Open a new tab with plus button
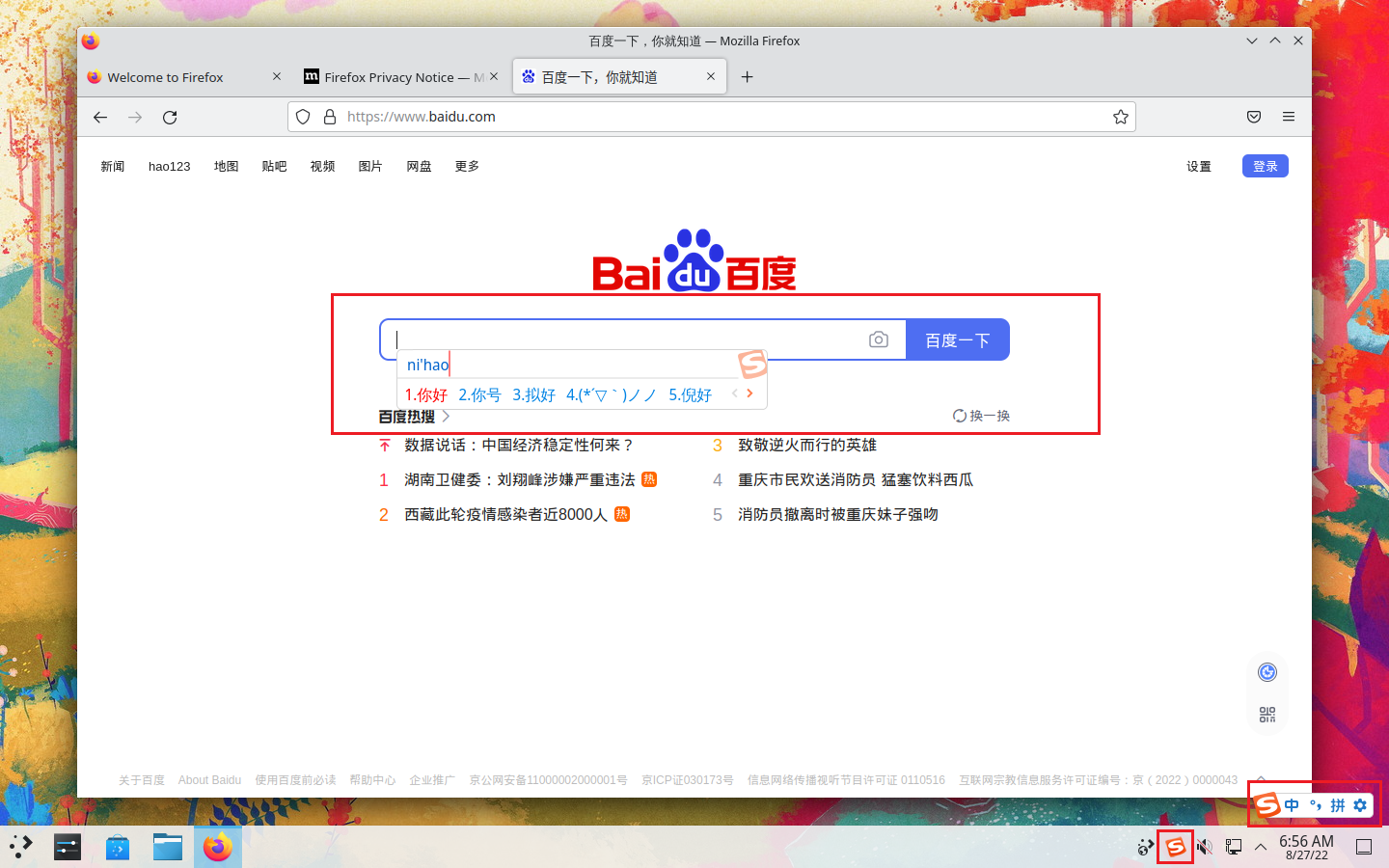1389x868 pixels. 747,77
